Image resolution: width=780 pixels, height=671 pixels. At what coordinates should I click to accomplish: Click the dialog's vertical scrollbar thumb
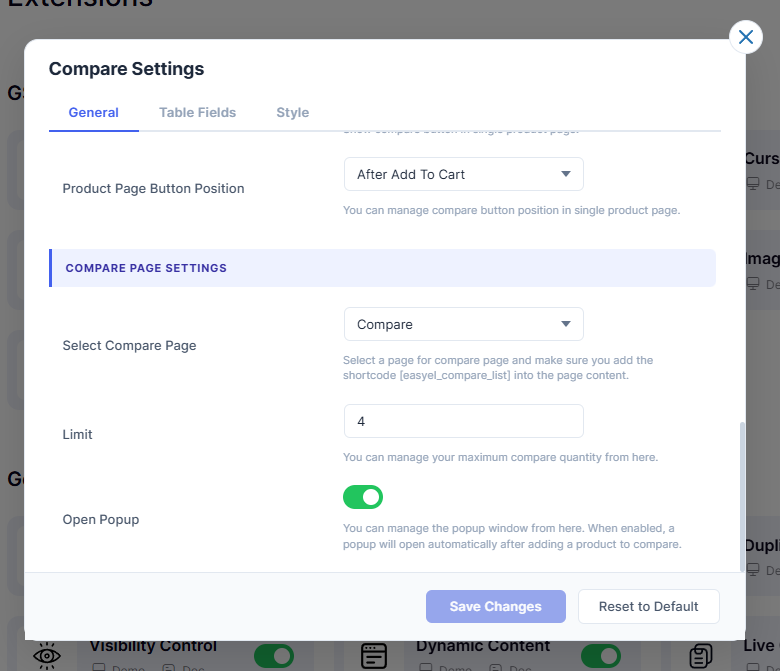741,495
